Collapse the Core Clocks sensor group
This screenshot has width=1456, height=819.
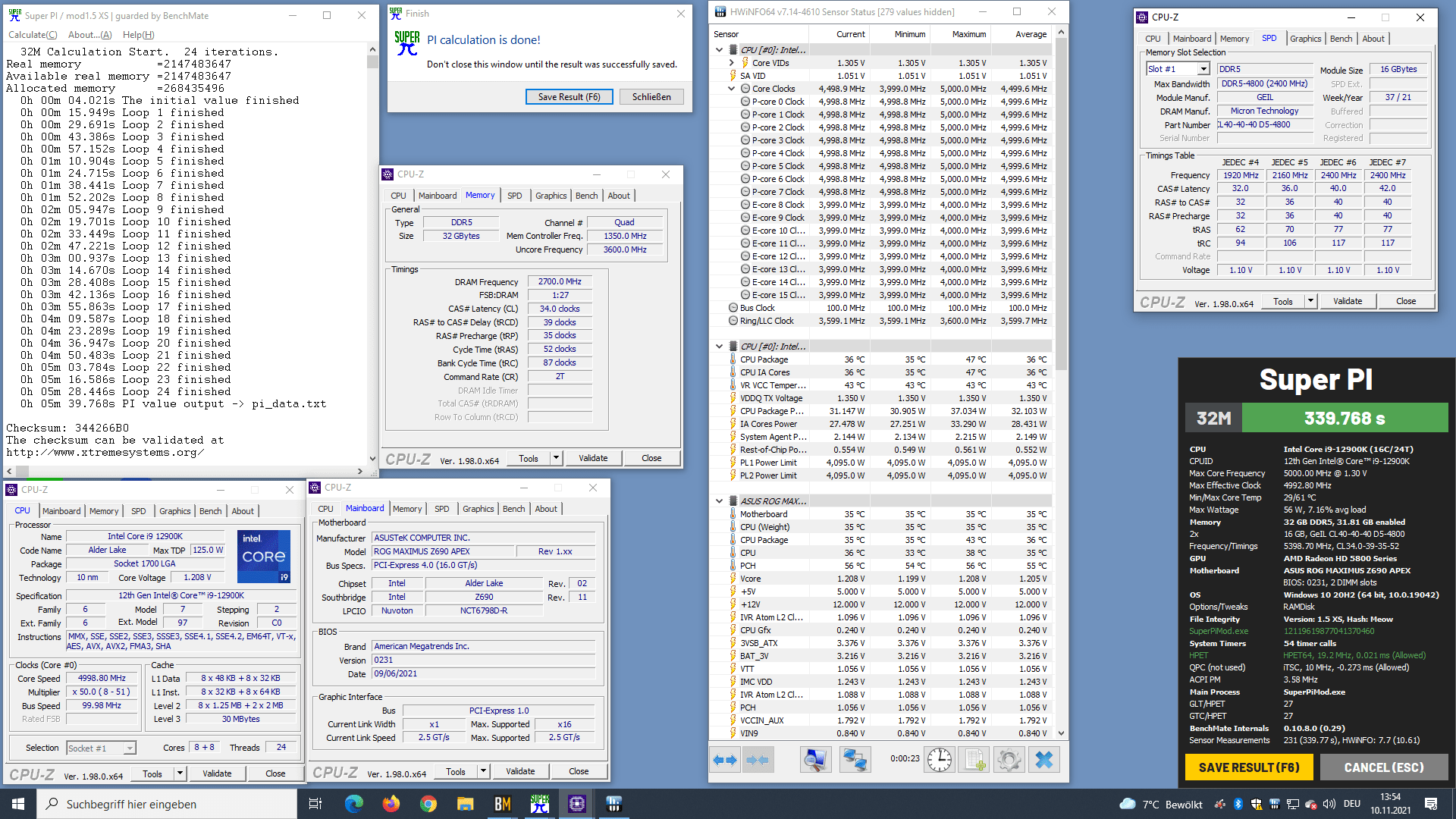coord(732,89)
